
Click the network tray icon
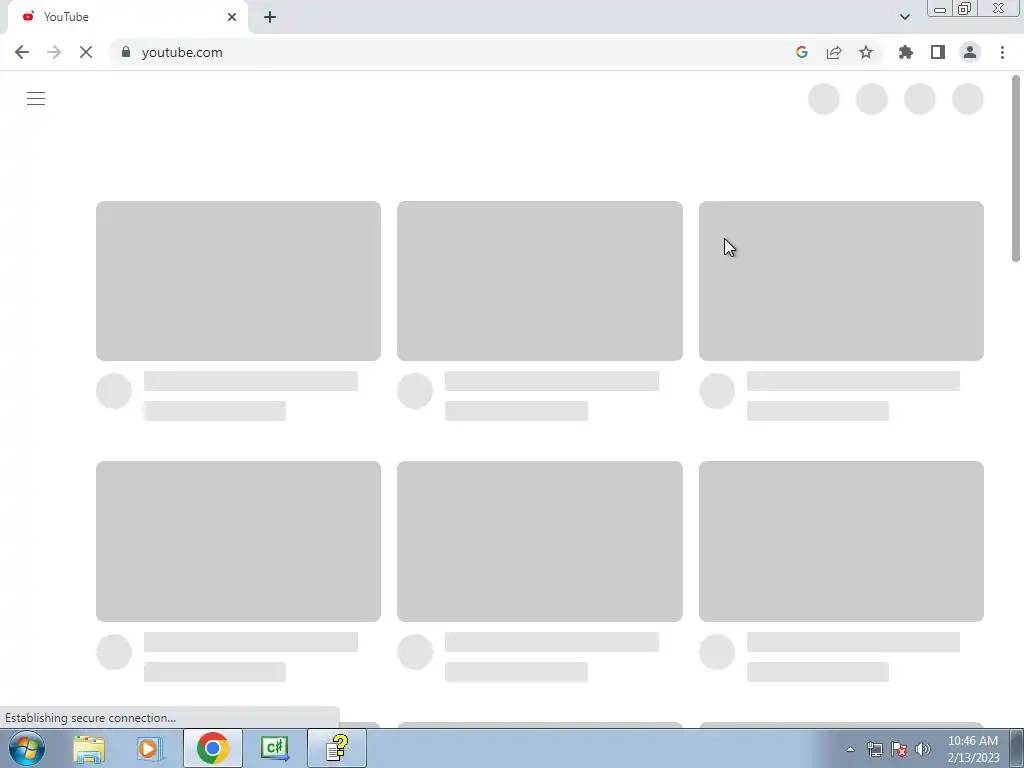coord(874,749)
